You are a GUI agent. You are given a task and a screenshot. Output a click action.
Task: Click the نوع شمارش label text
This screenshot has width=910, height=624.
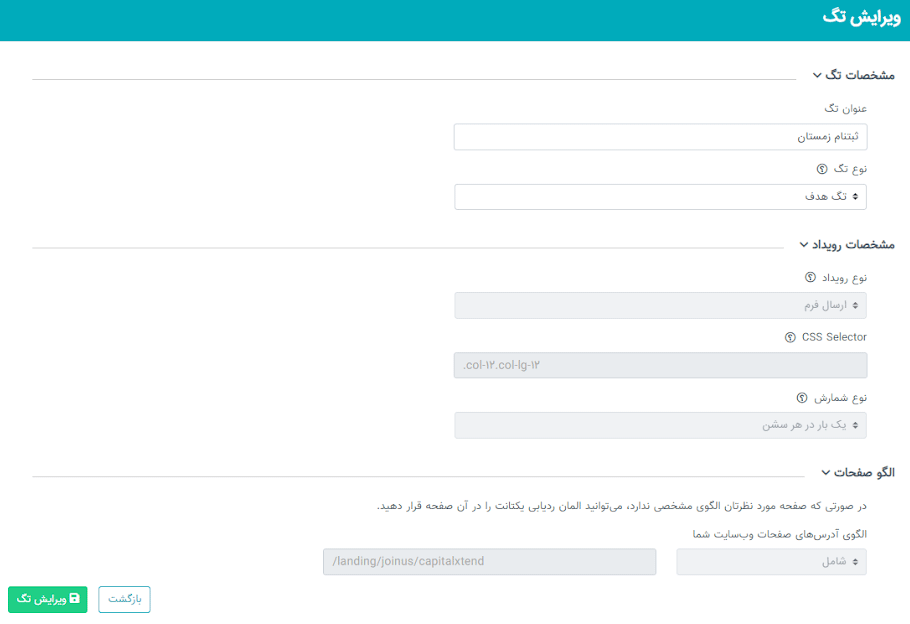(840, 398)
